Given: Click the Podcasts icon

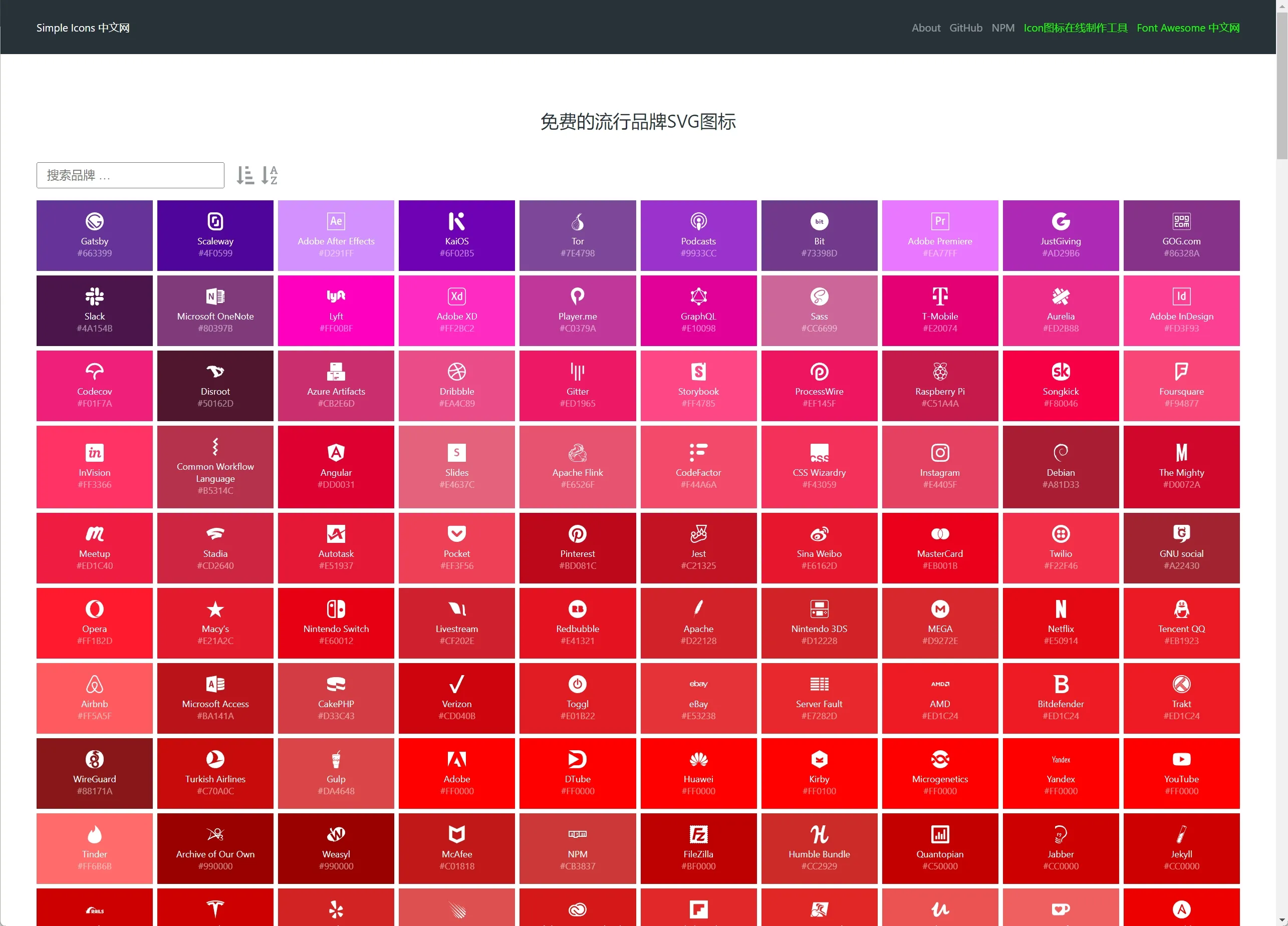Looking at the screenshot, I should 698,221.
